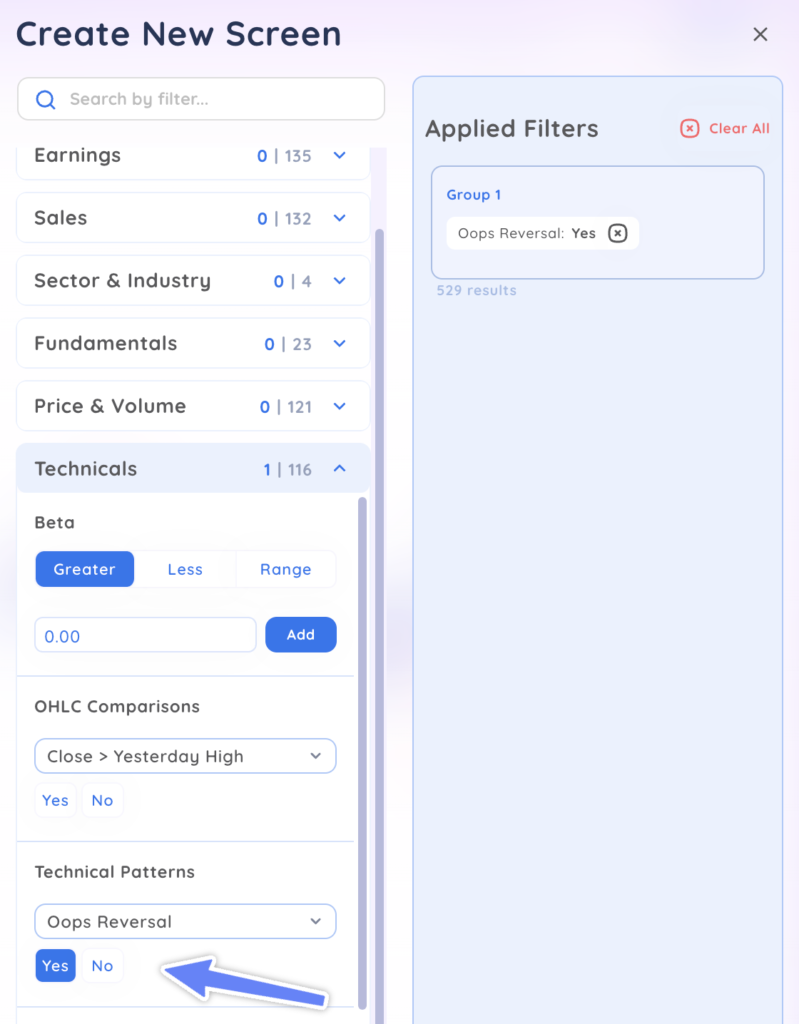799x1024 pixels.
Task: Click the Technicals panel vertical scrollbar
Action: (362, 750)
